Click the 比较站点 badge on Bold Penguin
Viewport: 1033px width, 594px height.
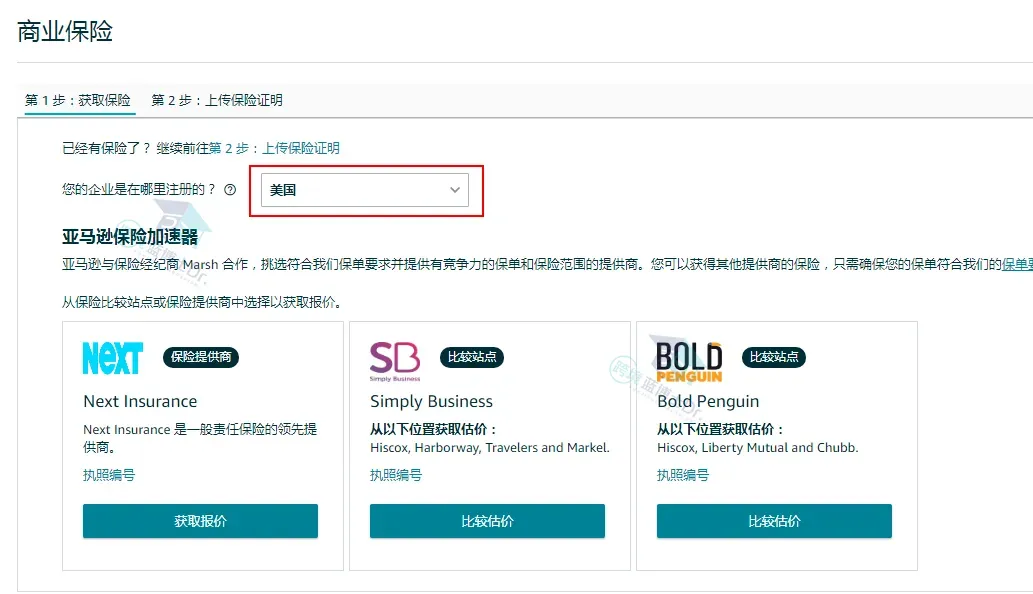tap(774, 357)
